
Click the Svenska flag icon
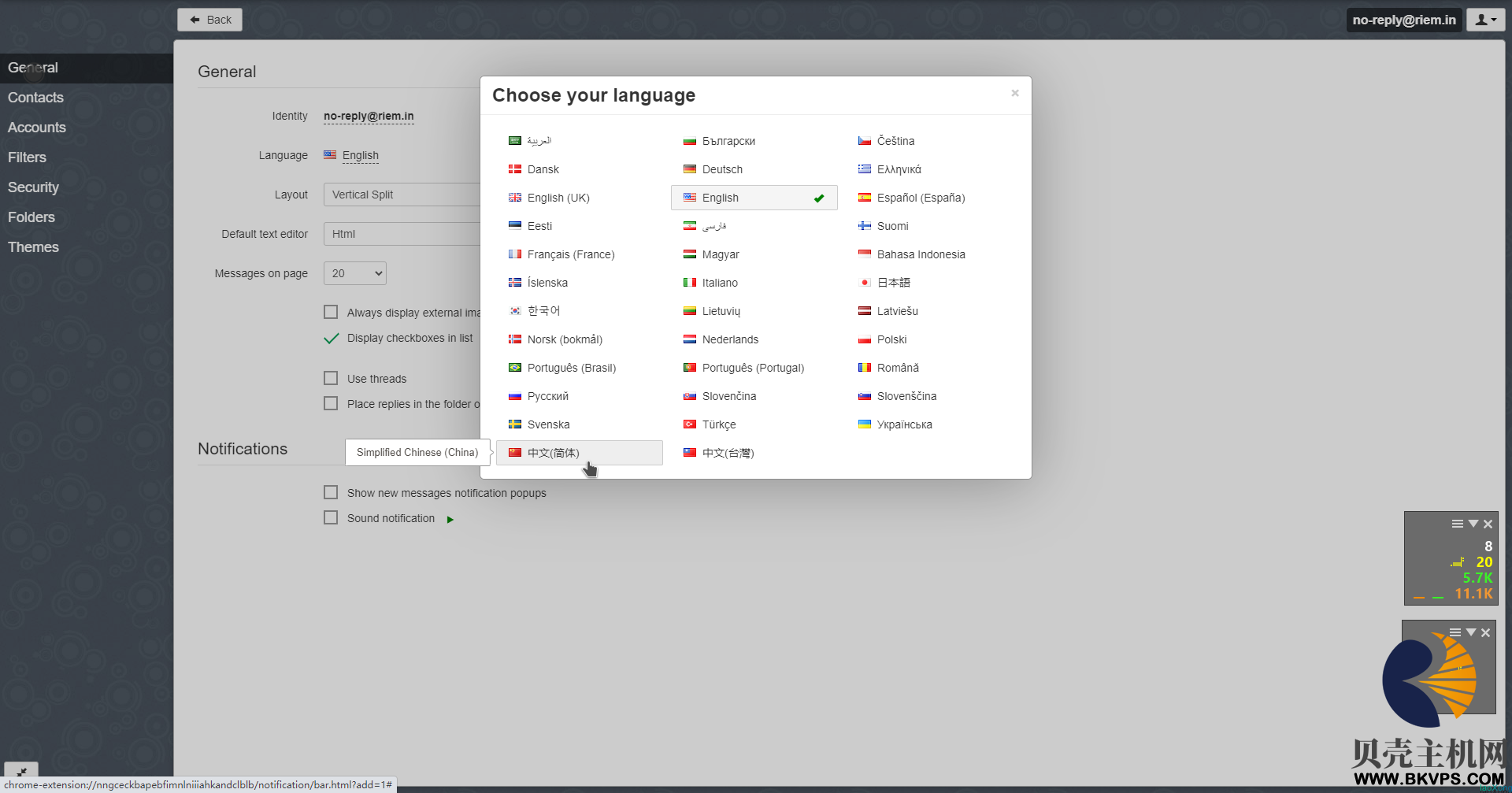515,424
